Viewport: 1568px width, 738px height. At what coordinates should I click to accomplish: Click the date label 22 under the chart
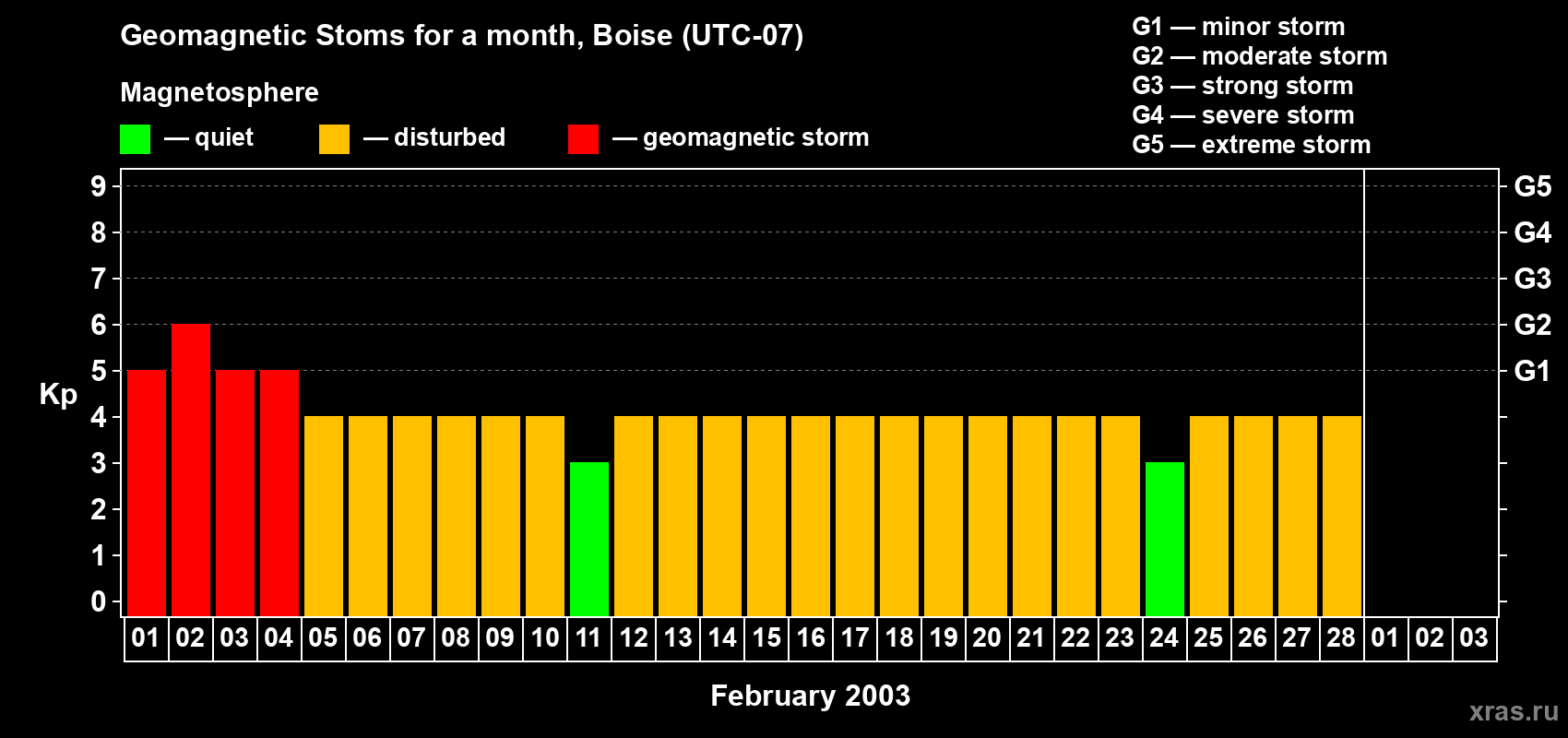[x=1075, y=638]
